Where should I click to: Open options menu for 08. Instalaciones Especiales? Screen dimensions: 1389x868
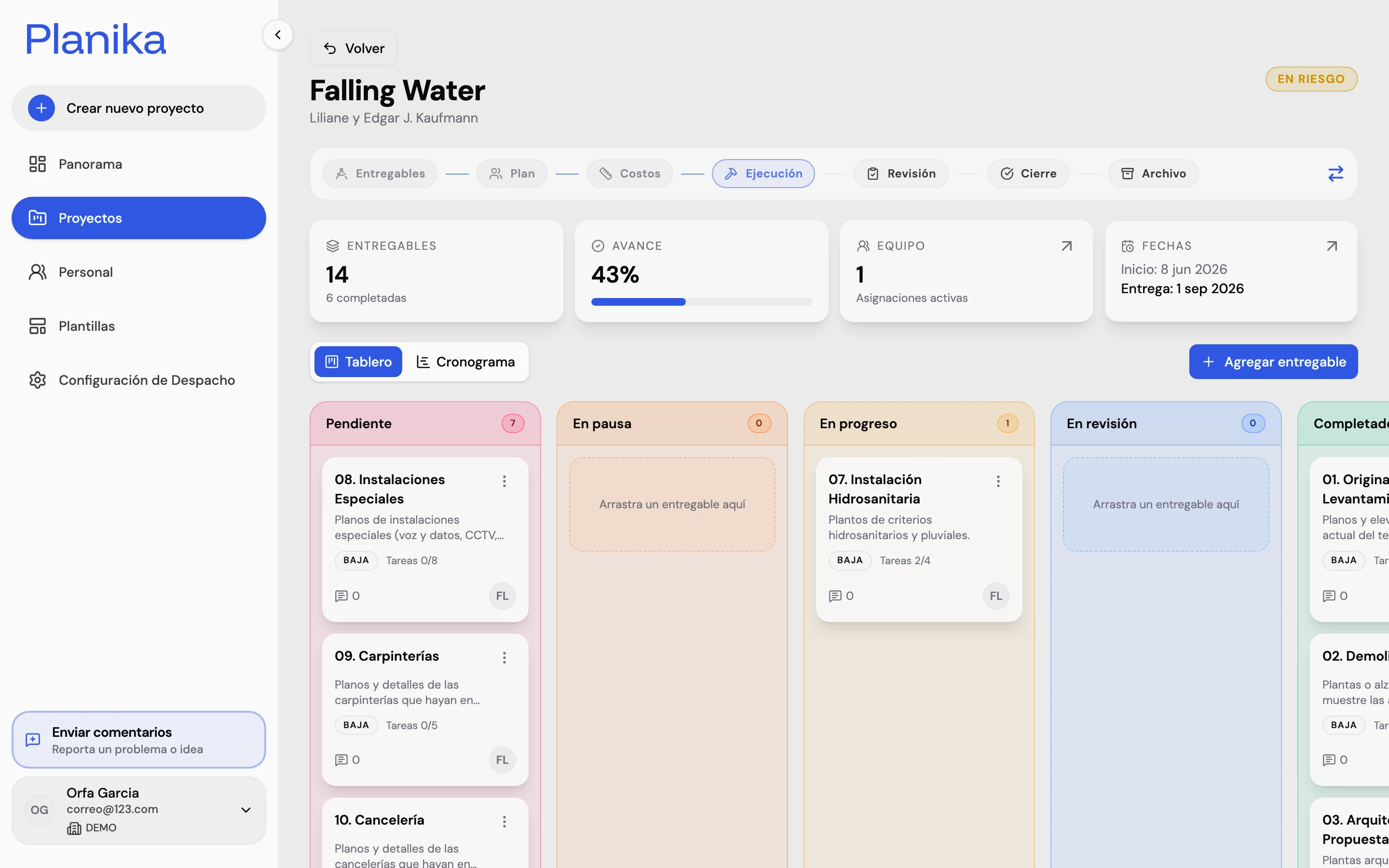(504, 481)
